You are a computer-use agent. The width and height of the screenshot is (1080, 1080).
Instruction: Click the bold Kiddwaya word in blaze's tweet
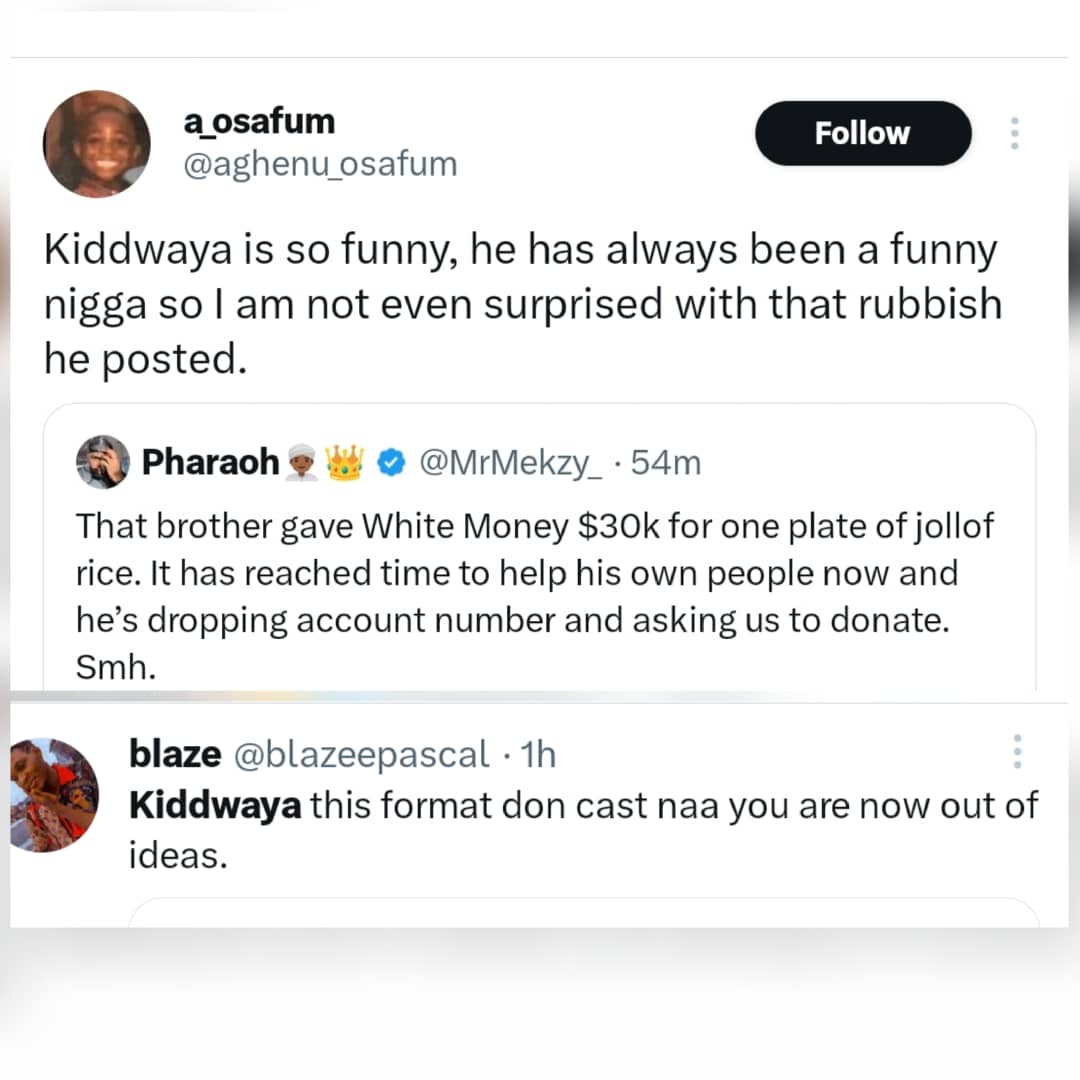[215, 805]
